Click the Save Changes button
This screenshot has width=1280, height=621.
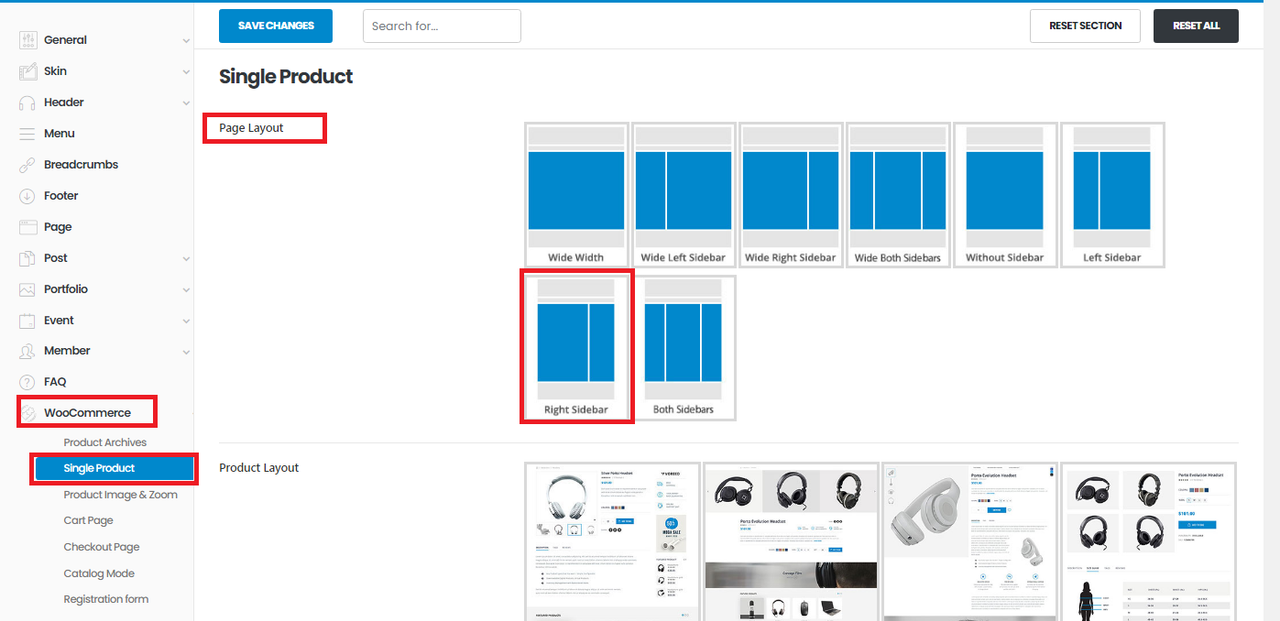[276, 26]
